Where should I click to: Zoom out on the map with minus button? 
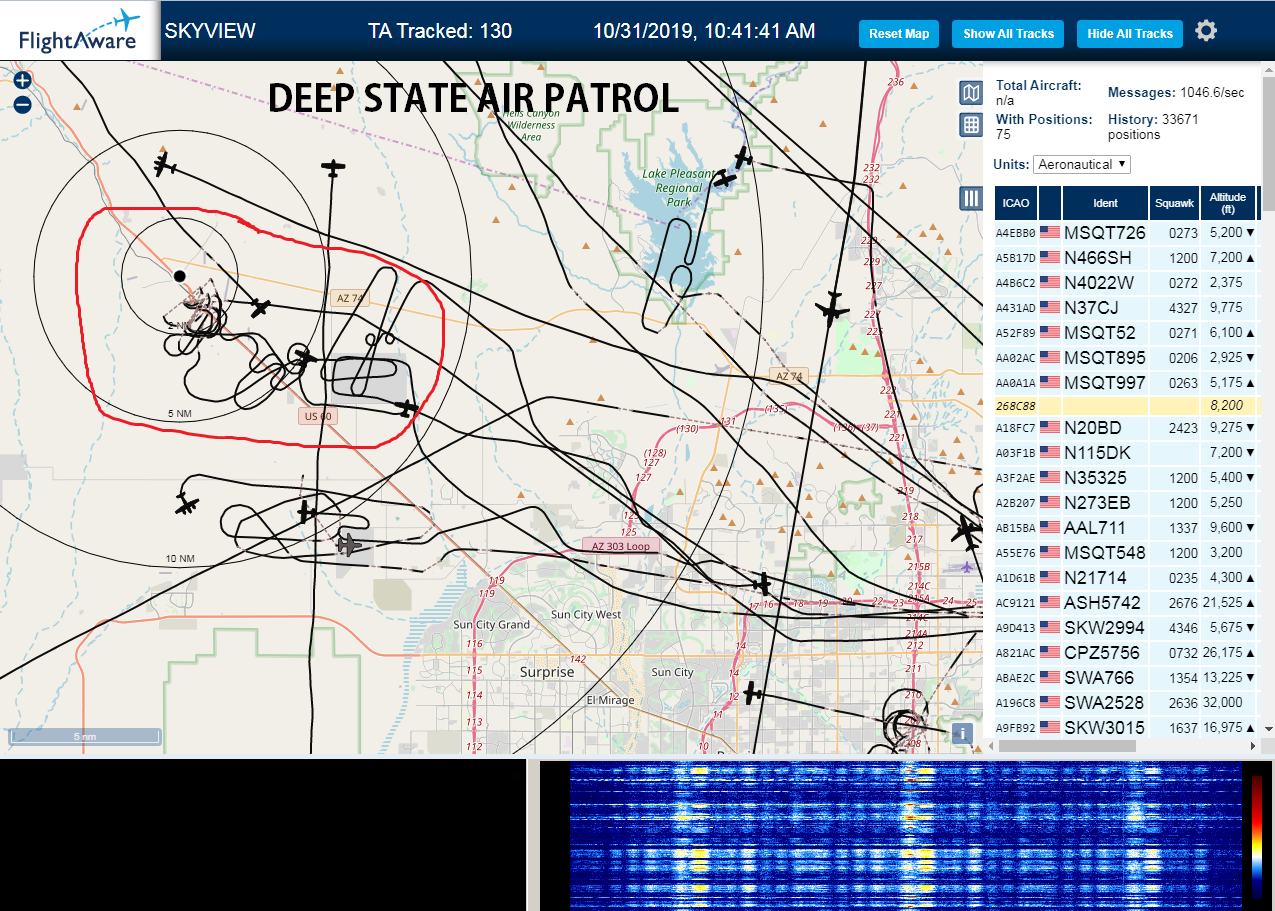[23, 104]
